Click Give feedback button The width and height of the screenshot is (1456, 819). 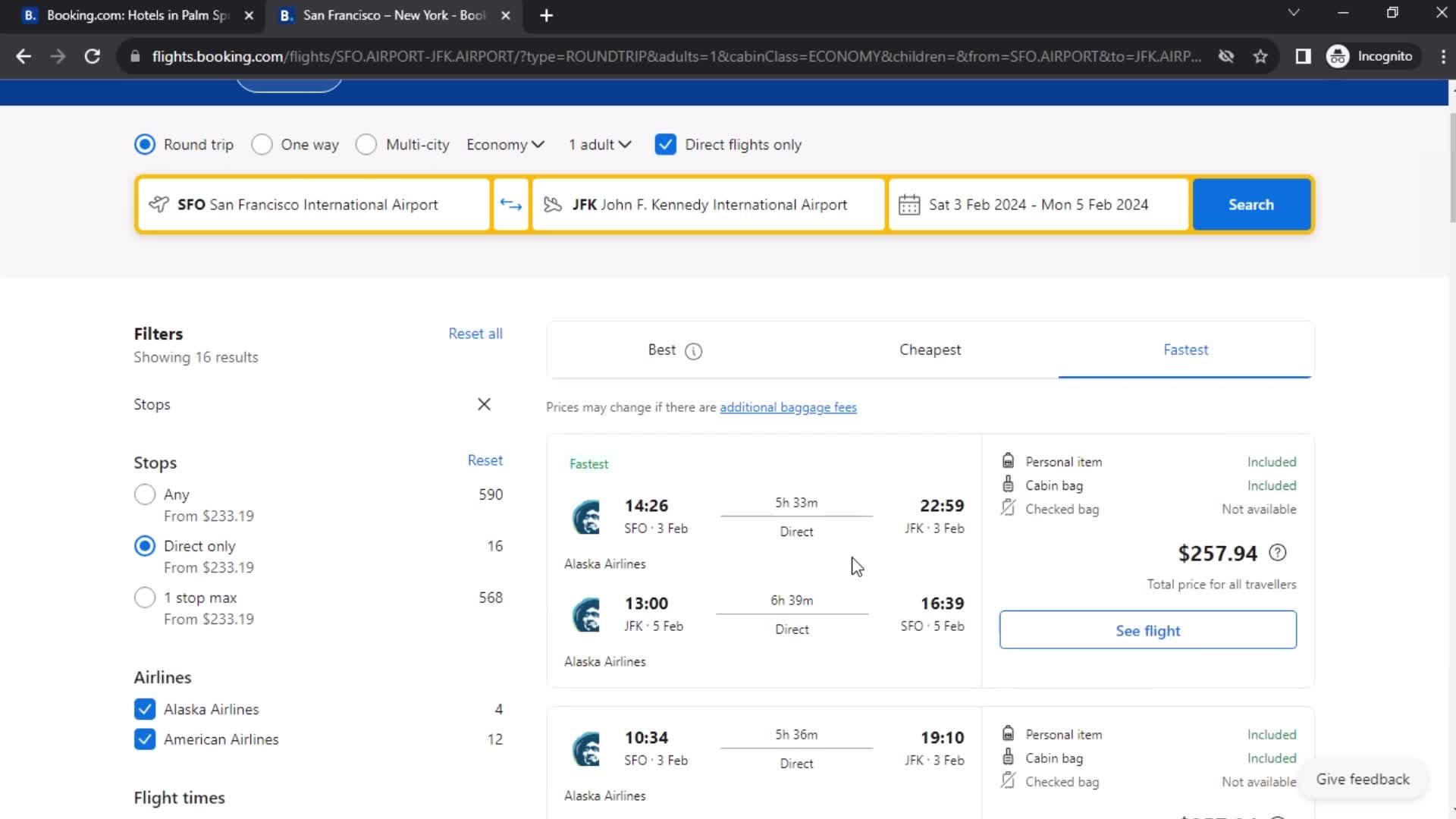[1363, 780]
